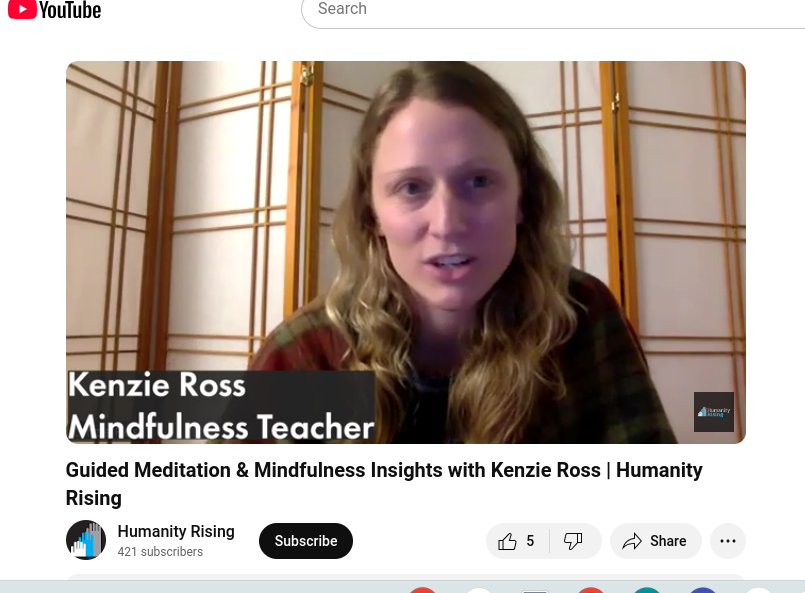Screen dimensions: 805x593
Task: Click the Humanity Rising watermark in video corner
Action: 714,412
